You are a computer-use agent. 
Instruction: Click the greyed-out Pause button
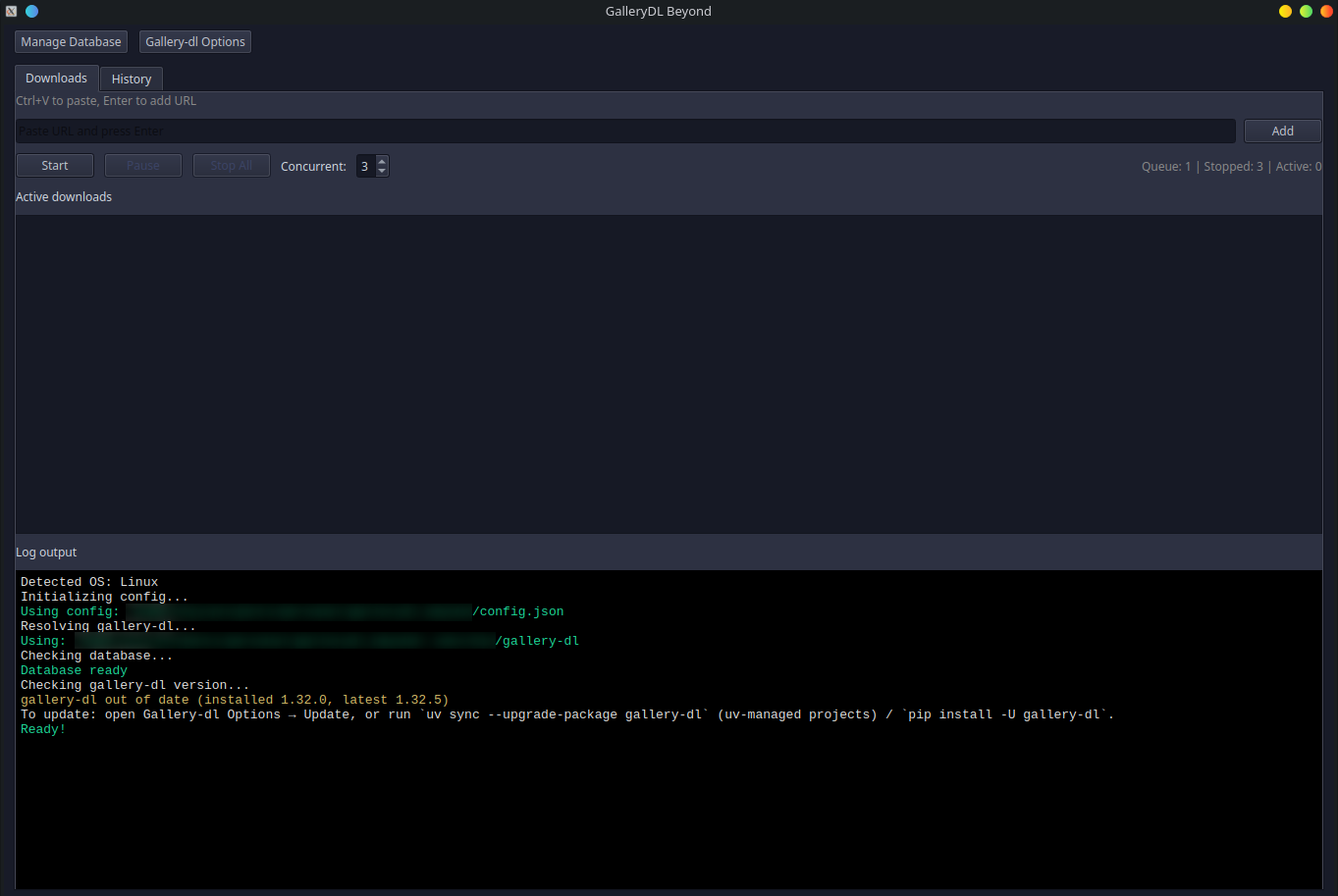[x=143, y=166]
